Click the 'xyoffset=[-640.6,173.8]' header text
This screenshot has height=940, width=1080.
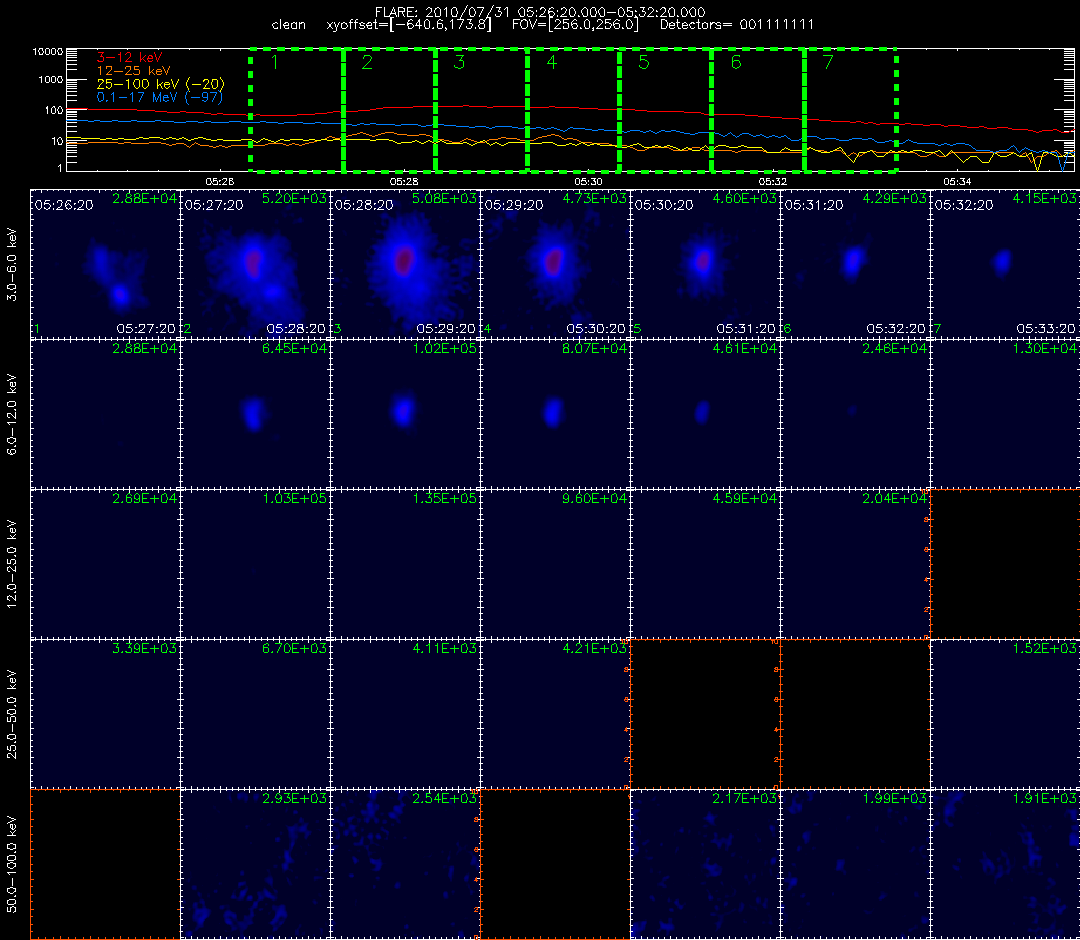409,25
